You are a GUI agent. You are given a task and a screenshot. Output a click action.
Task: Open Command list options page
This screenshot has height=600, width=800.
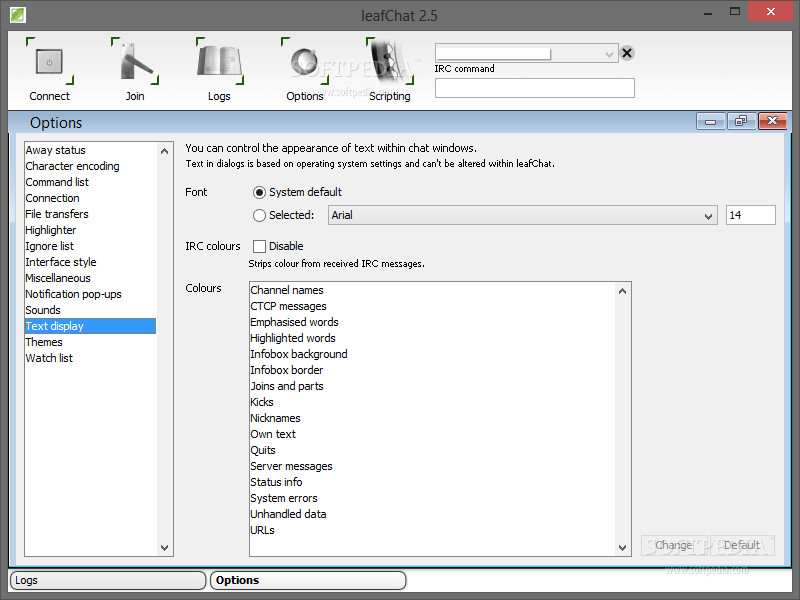90,182
